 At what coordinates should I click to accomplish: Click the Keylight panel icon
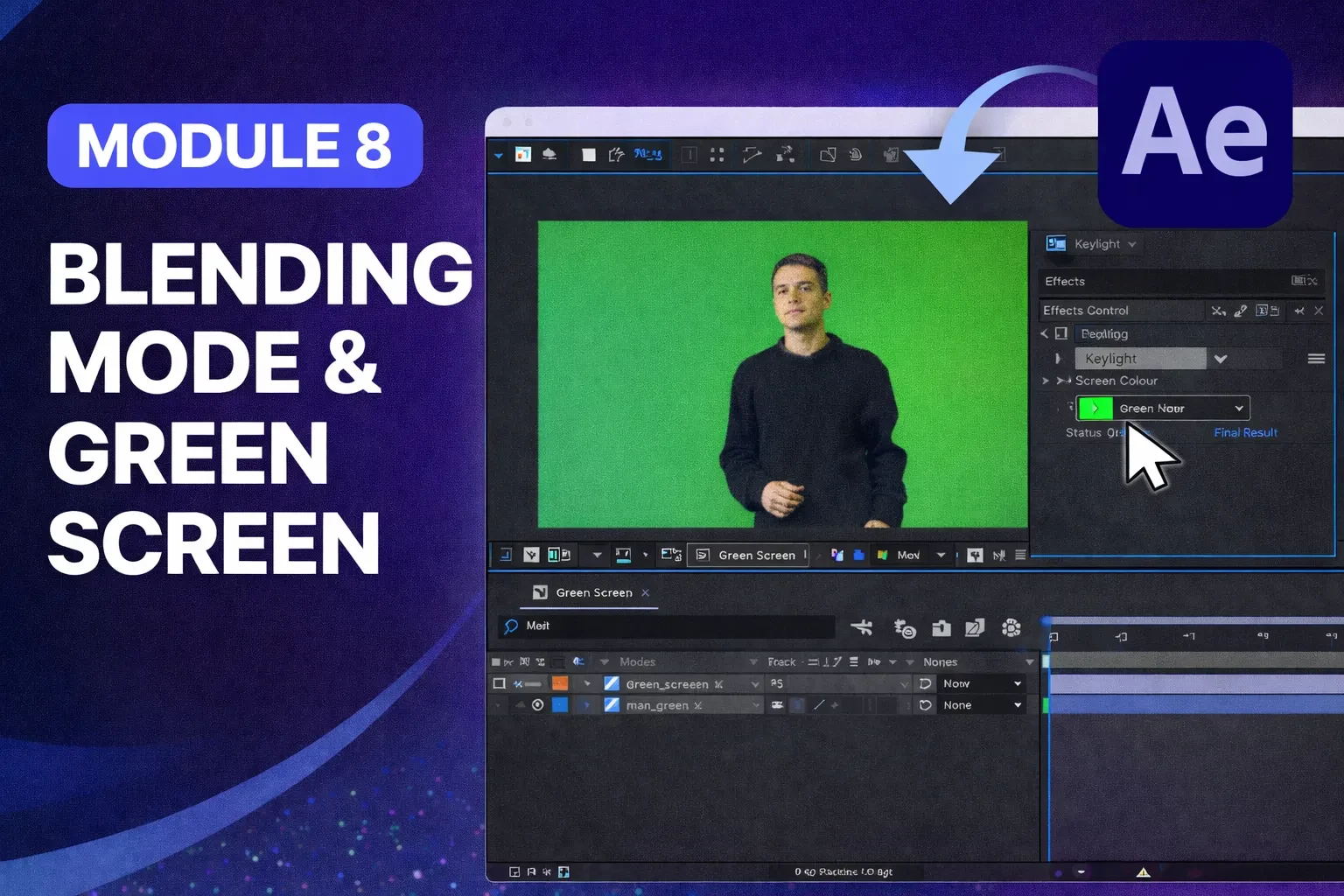pos(1056,244)
